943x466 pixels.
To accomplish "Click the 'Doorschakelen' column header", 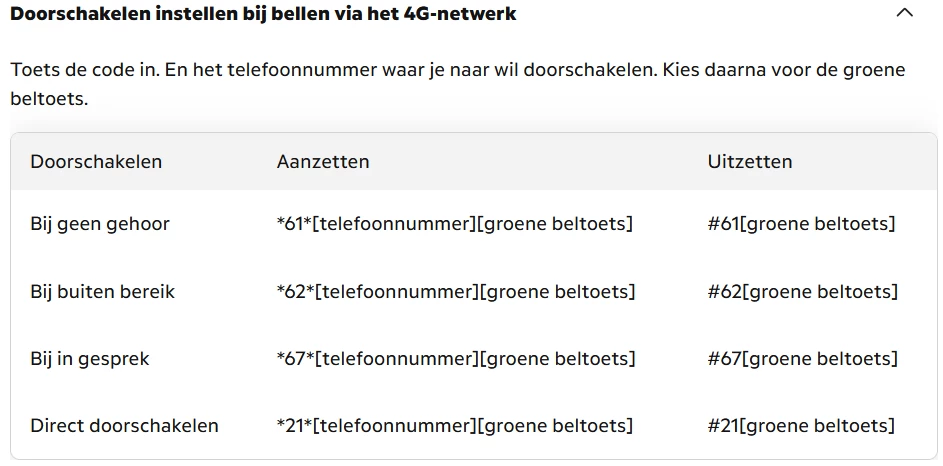I will [x=96, y=162].
